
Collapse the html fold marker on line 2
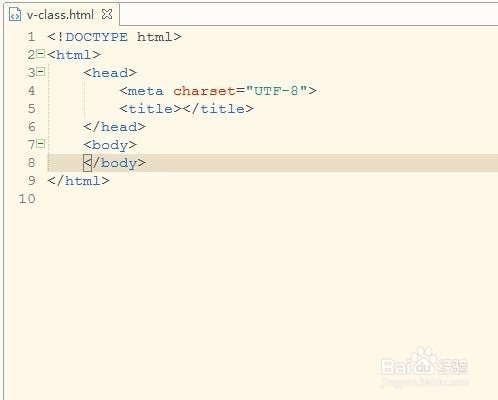[40, 54]
